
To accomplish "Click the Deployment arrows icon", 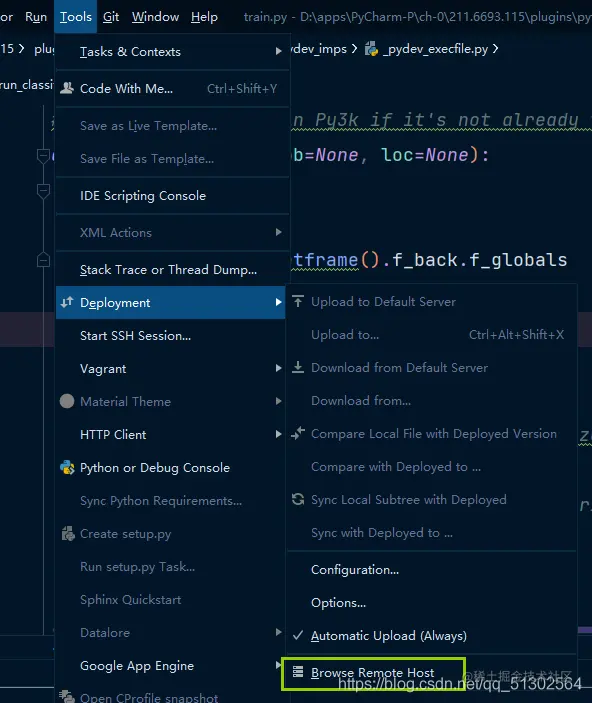I will [67, 302].
